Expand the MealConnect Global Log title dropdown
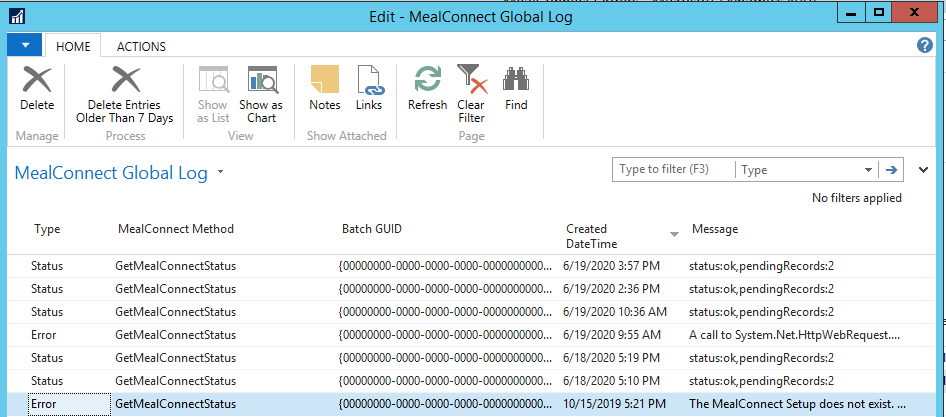Screen dimensions: 946x417 [220, 173]
